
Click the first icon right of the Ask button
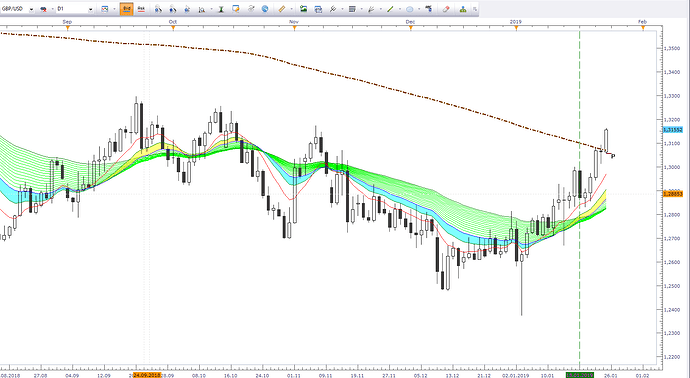pos(158,9)
